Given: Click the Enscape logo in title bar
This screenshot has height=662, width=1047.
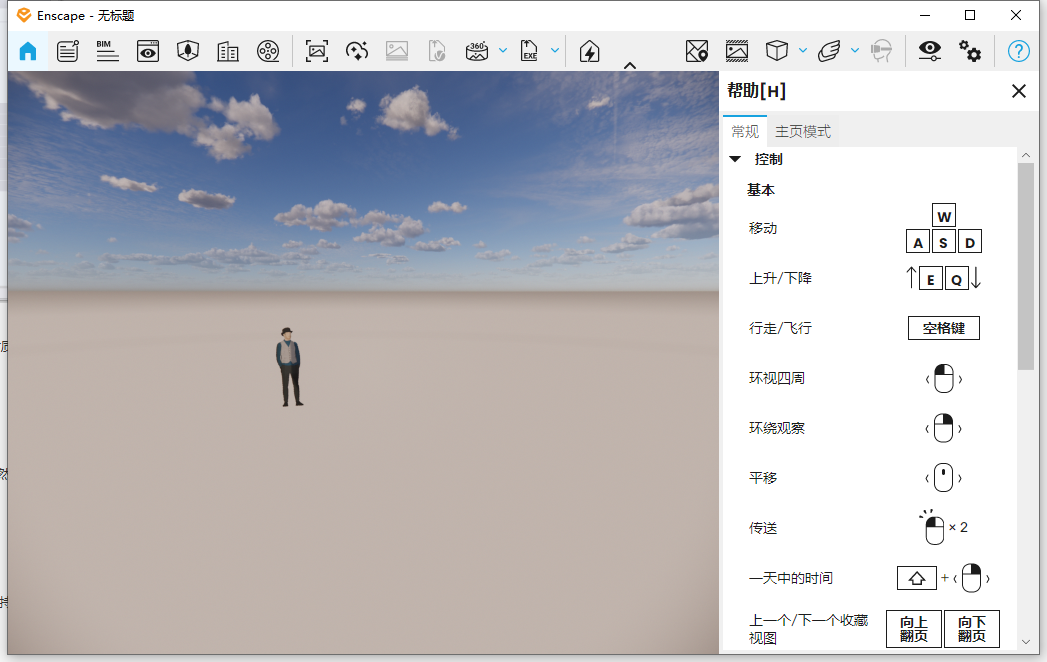Looking at the screenshot, I should (x=24, y=15).
